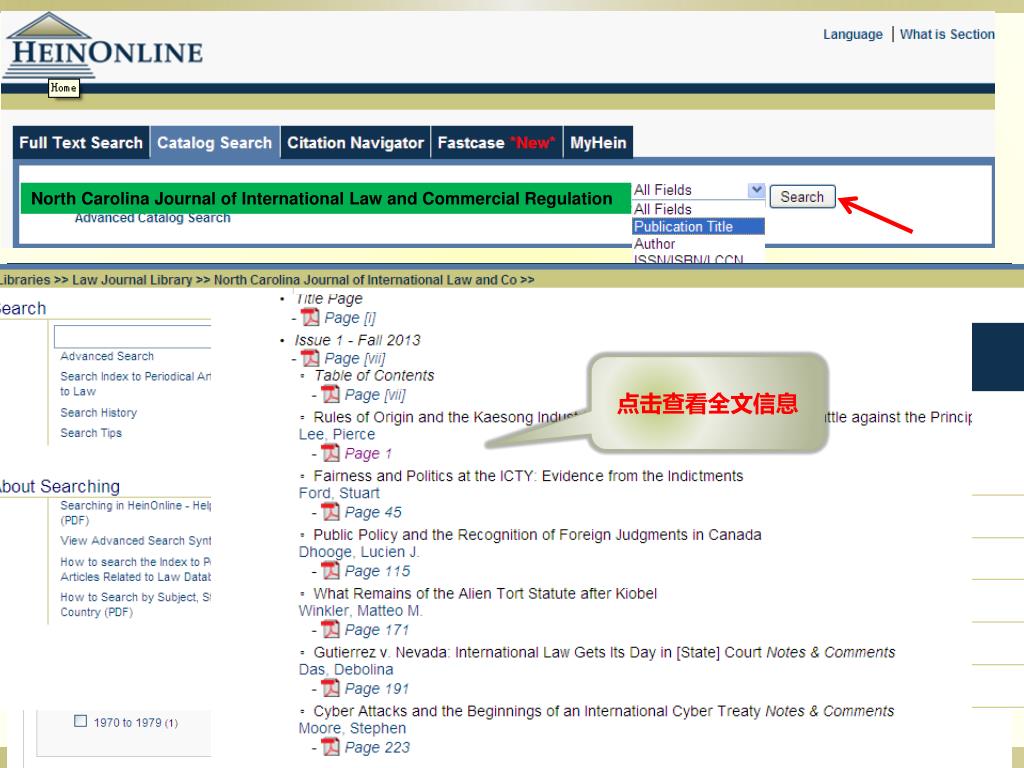Viewport: 1024px width, 768px height.
Task: Open View Advanced Search Syntax link
Action: click(135, 541)
